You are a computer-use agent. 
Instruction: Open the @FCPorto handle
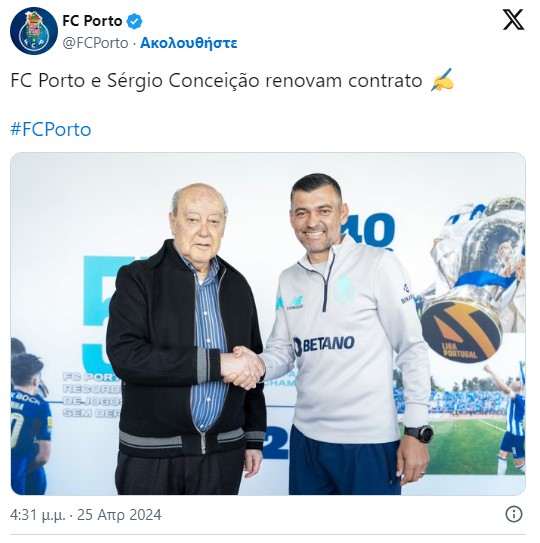[x=95, y=43]
